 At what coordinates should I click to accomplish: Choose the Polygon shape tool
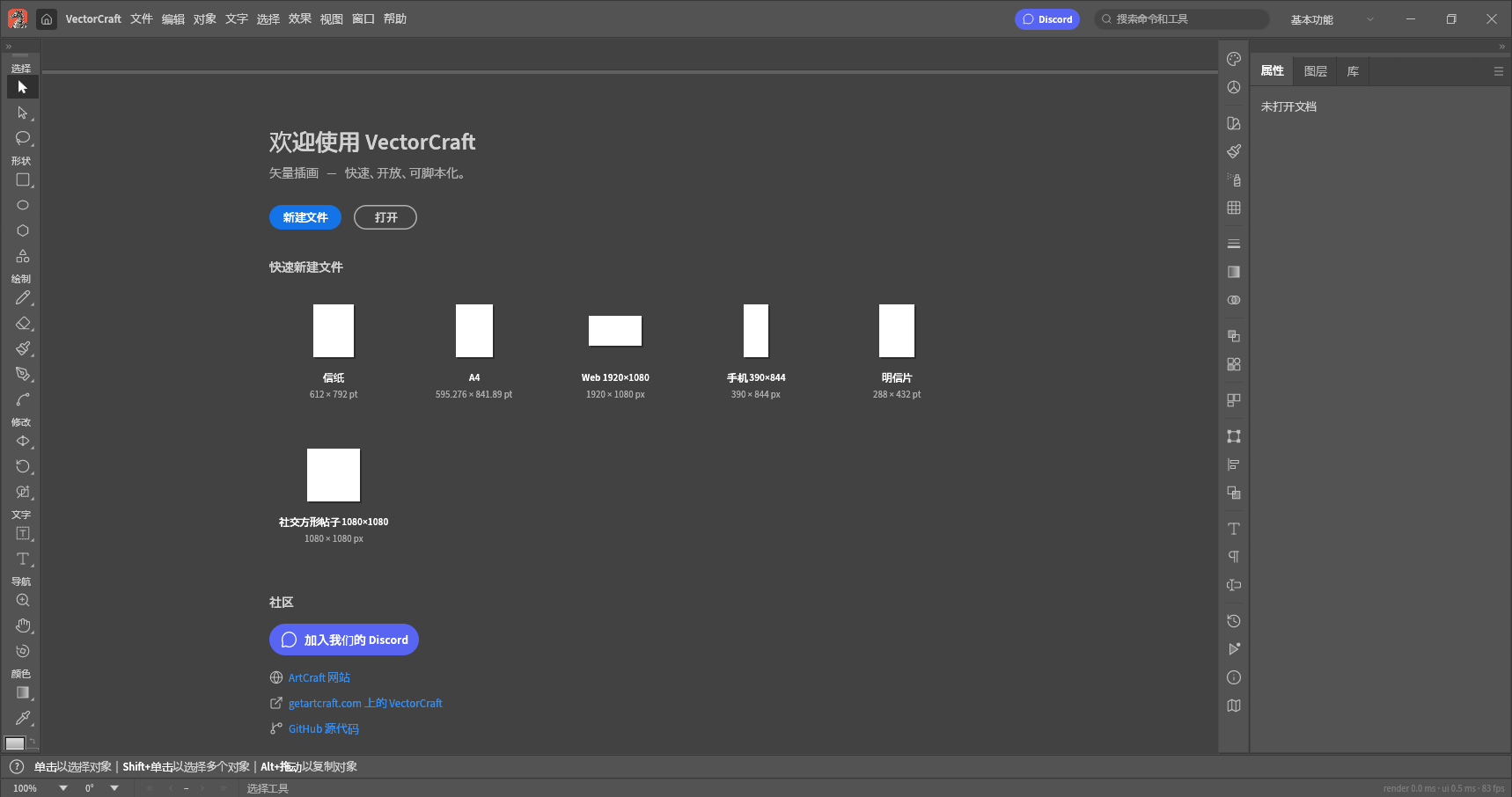click(23, 230)
